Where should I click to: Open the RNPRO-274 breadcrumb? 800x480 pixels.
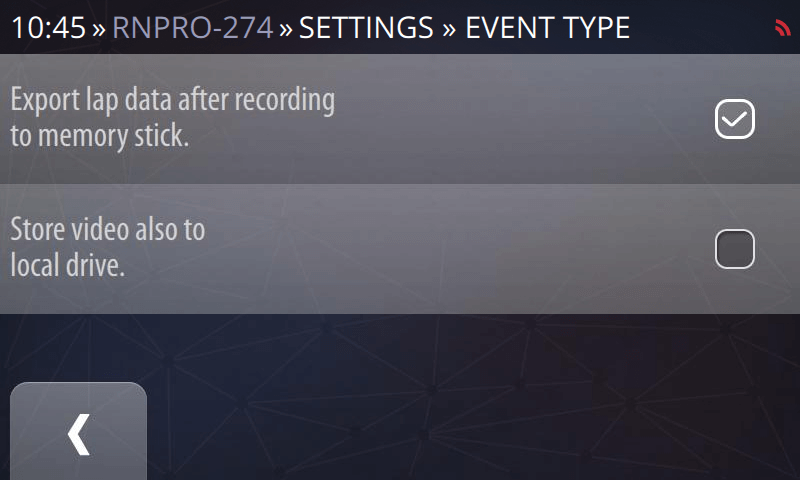point(192,28)
